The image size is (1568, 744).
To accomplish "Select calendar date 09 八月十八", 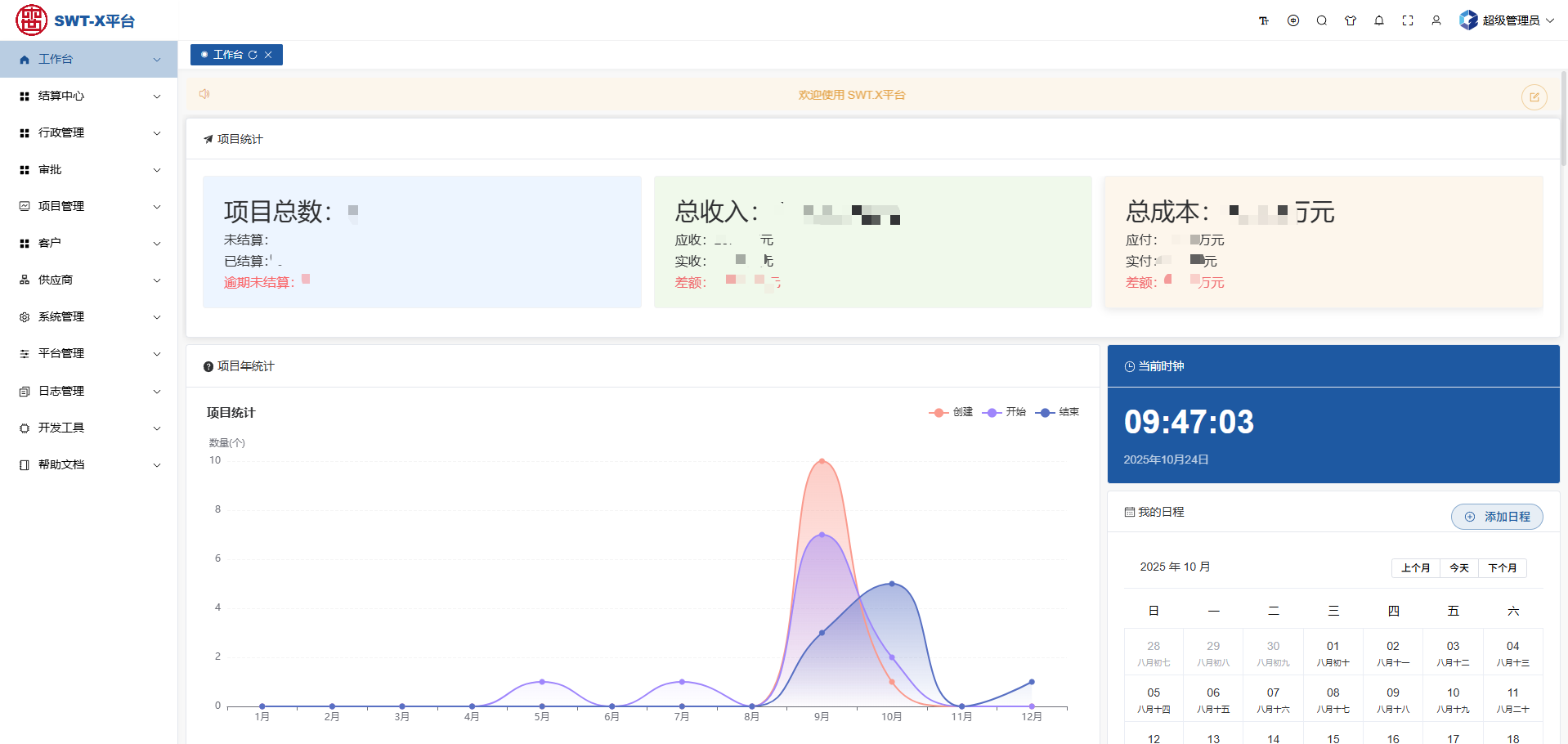I will coord(1393,700).
